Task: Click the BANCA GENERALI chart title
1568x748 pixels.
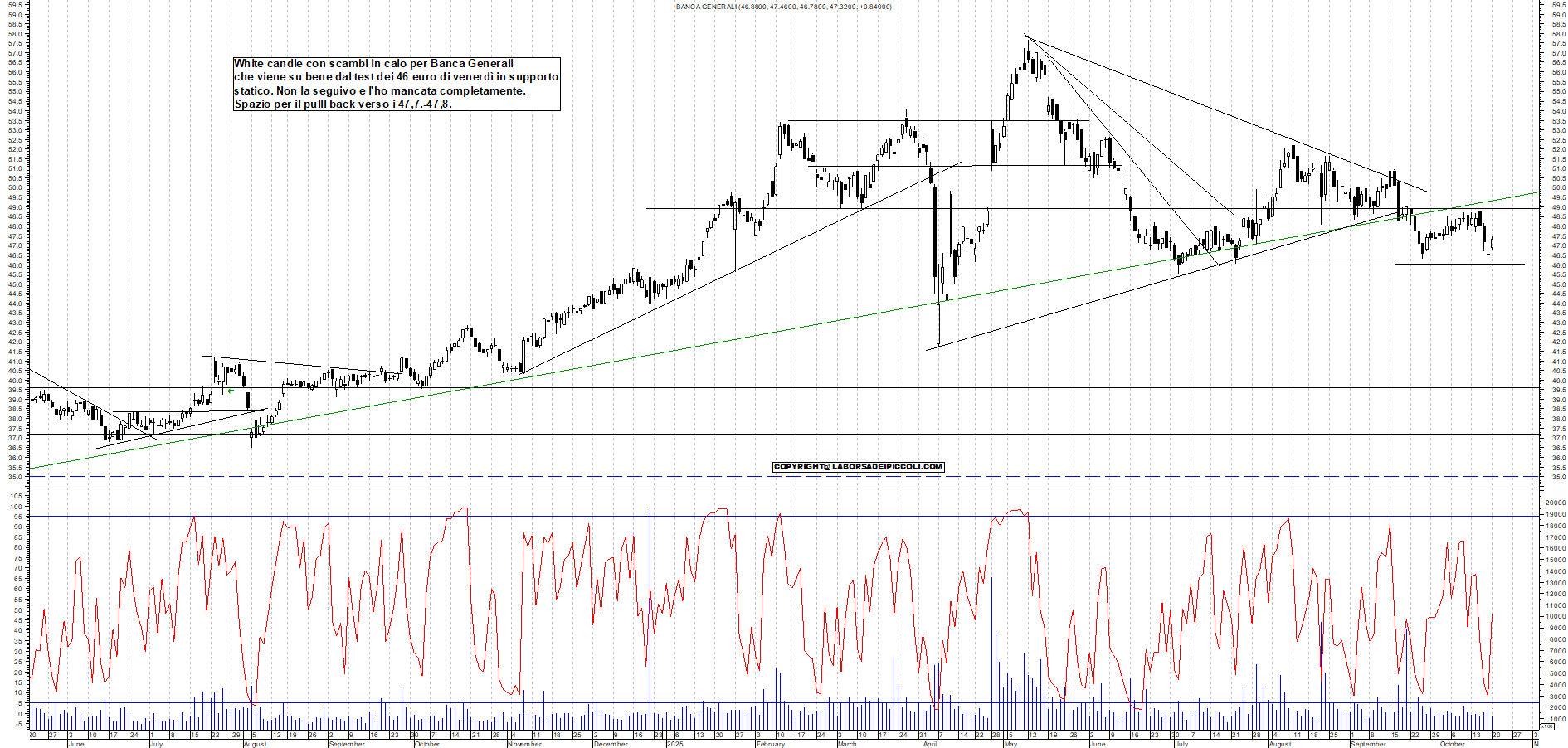Action: (x=783, y=7)
